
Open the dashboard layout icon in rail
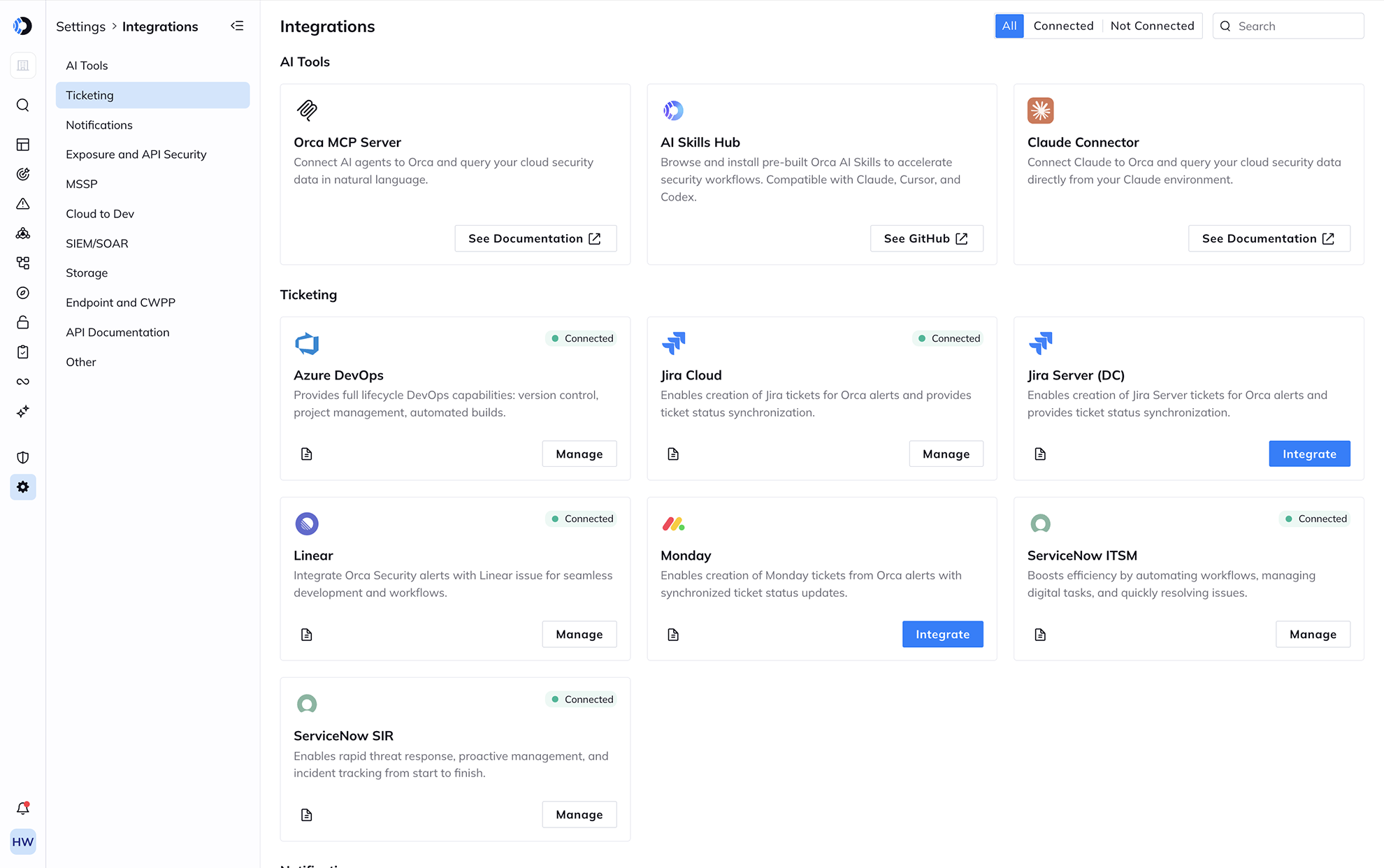[23, 145]
